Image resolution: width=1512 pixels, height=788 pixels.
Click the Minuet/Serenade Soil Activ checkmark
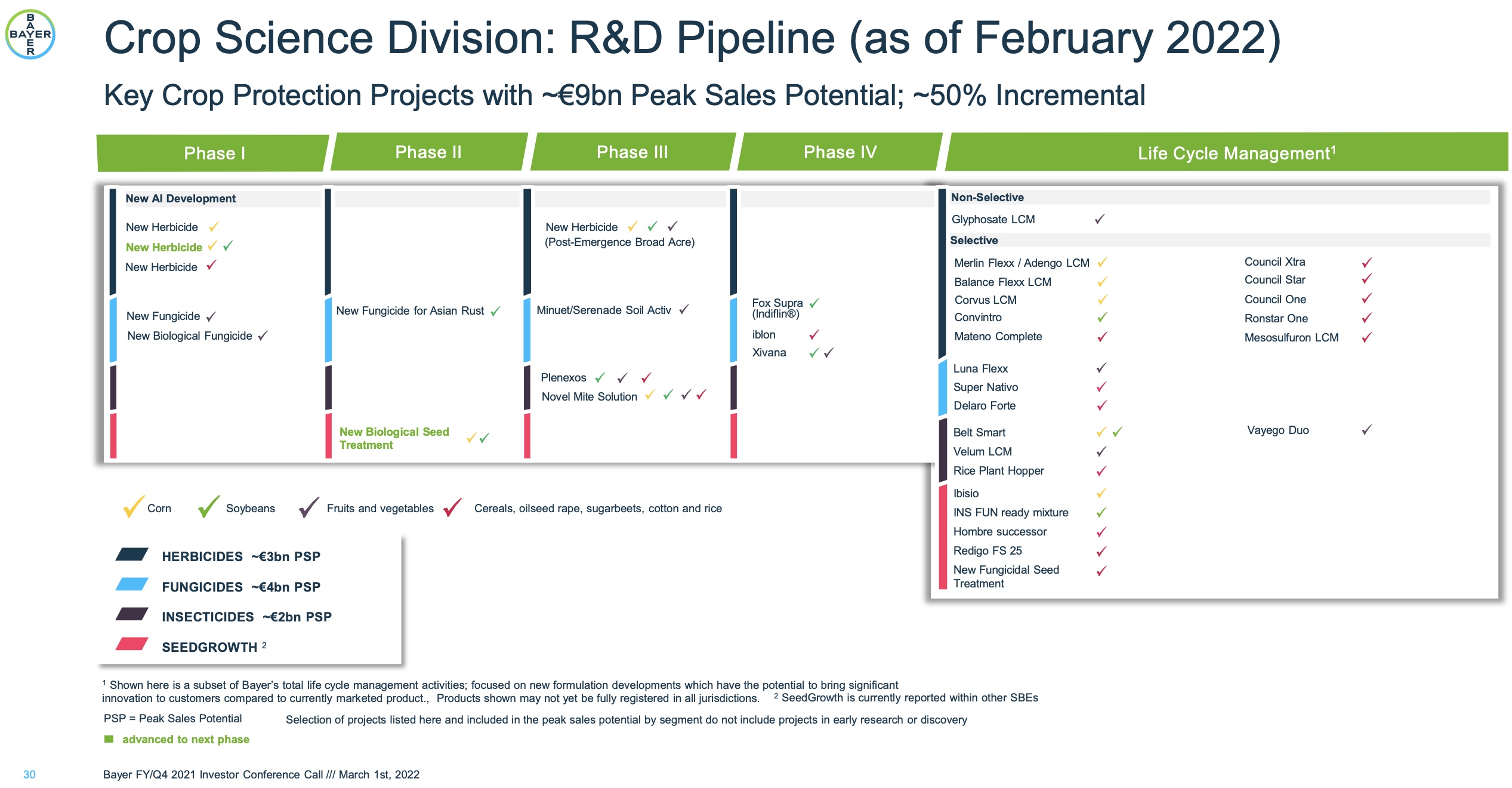coord(684,309)
